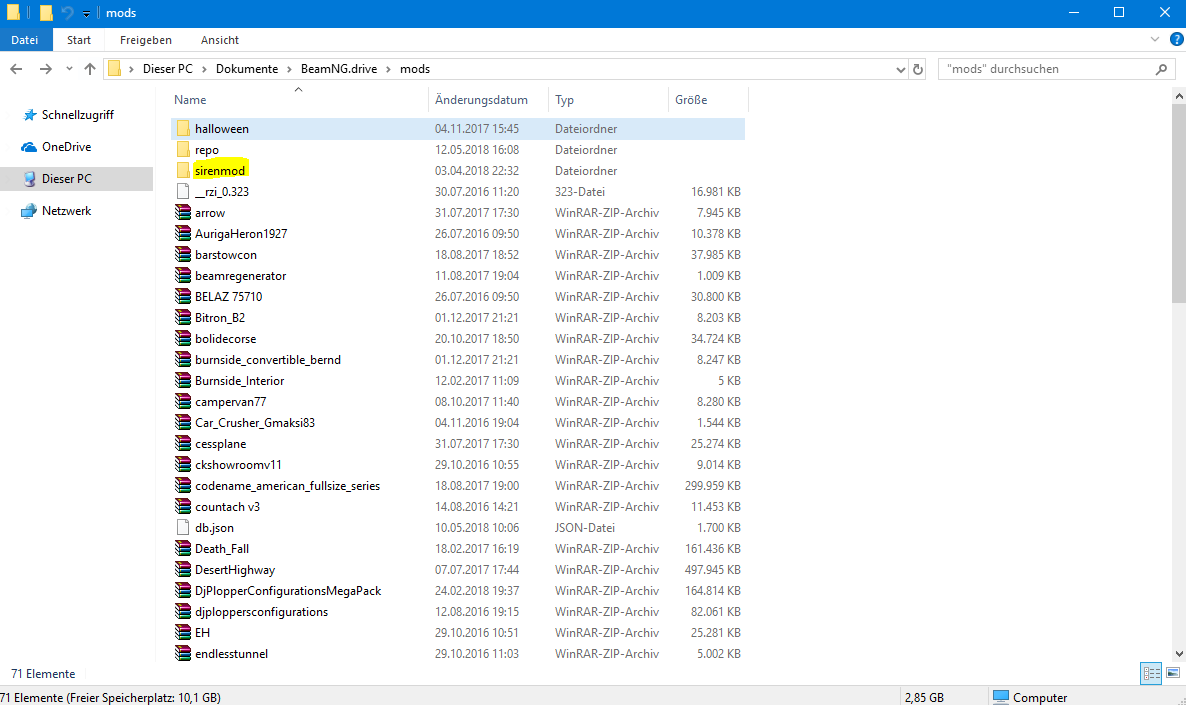Click the Death_Fall archive icon
Viewport: 1186px width, 705px height.
coord(183,549)
